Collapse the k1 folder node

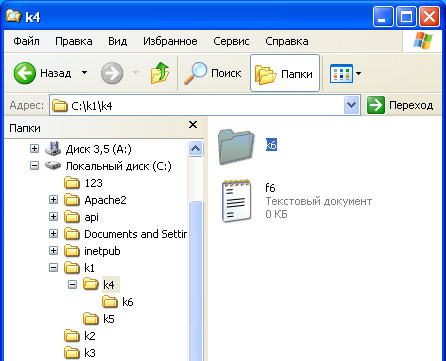[53, 267]
